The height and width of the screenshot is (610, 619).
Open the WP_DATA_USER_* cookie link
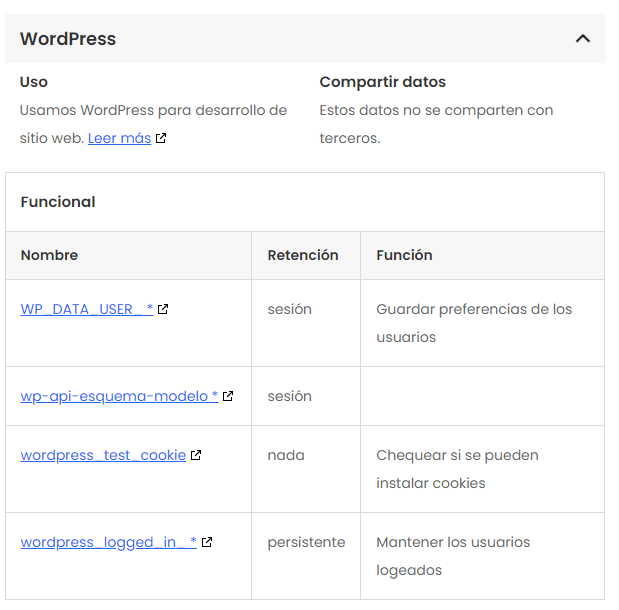click(87, 309)
